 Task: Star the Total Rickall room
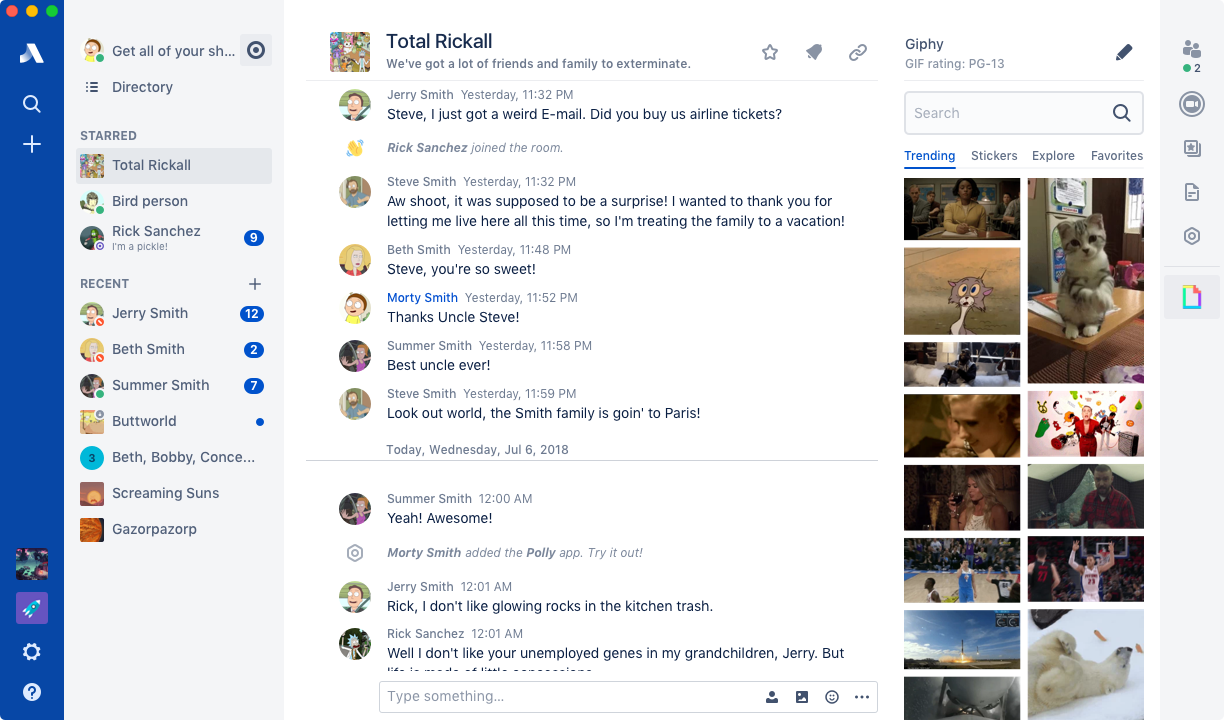(x=770, y=52)
